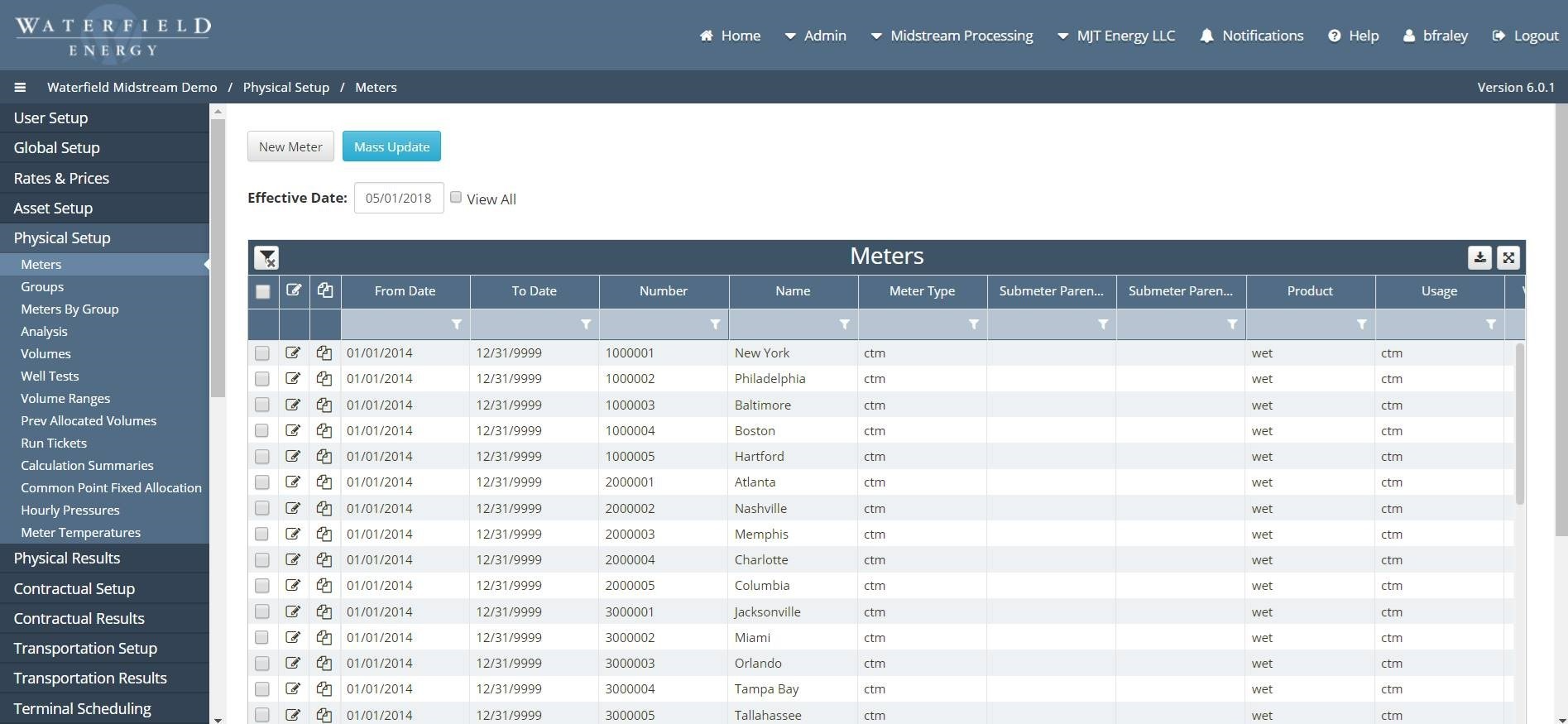Open the Name column filter icon

(x=844, y=324)
